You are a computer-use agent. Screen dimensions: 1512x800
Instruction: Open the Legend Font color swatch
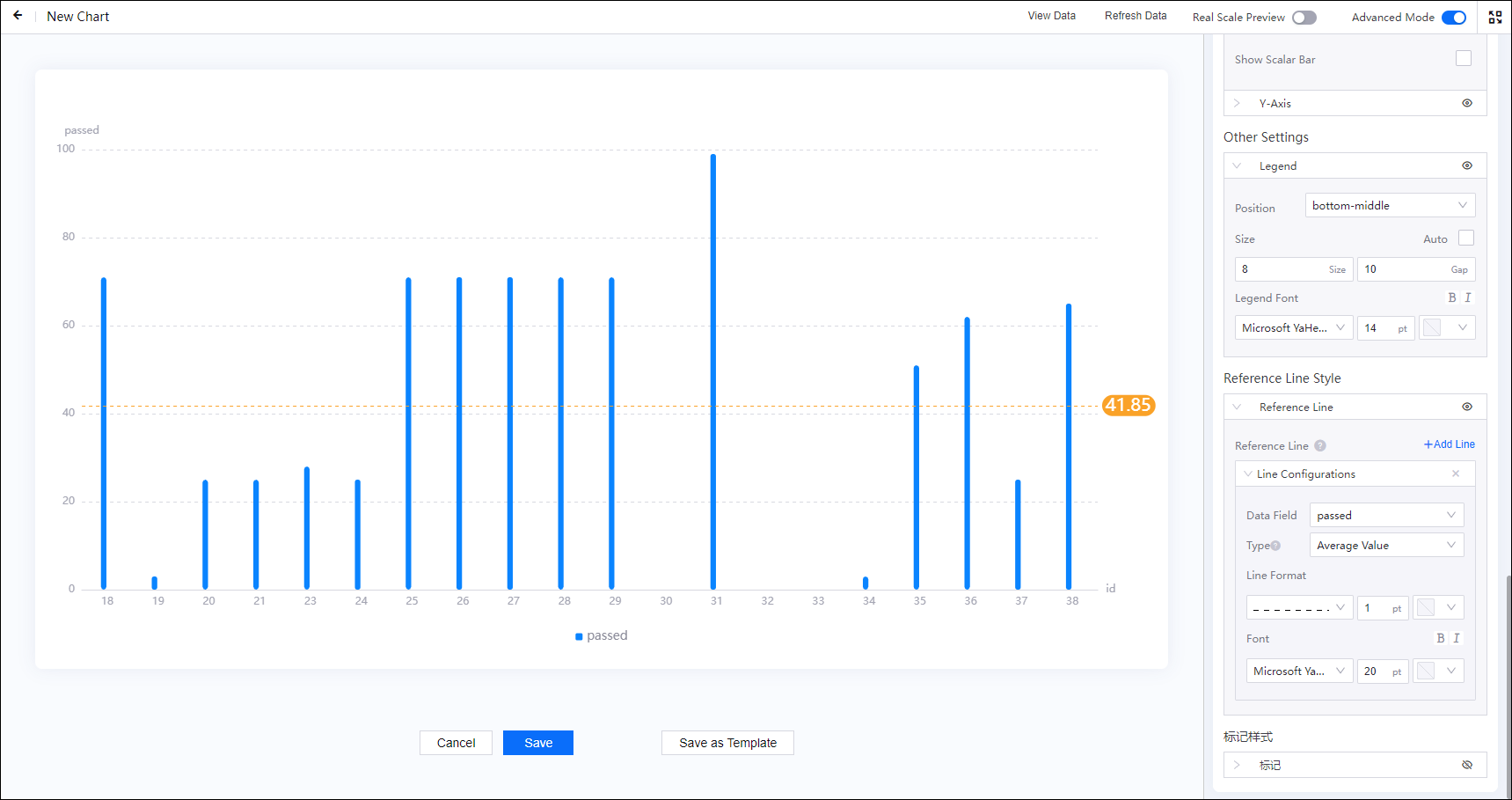pos(1445,328)
